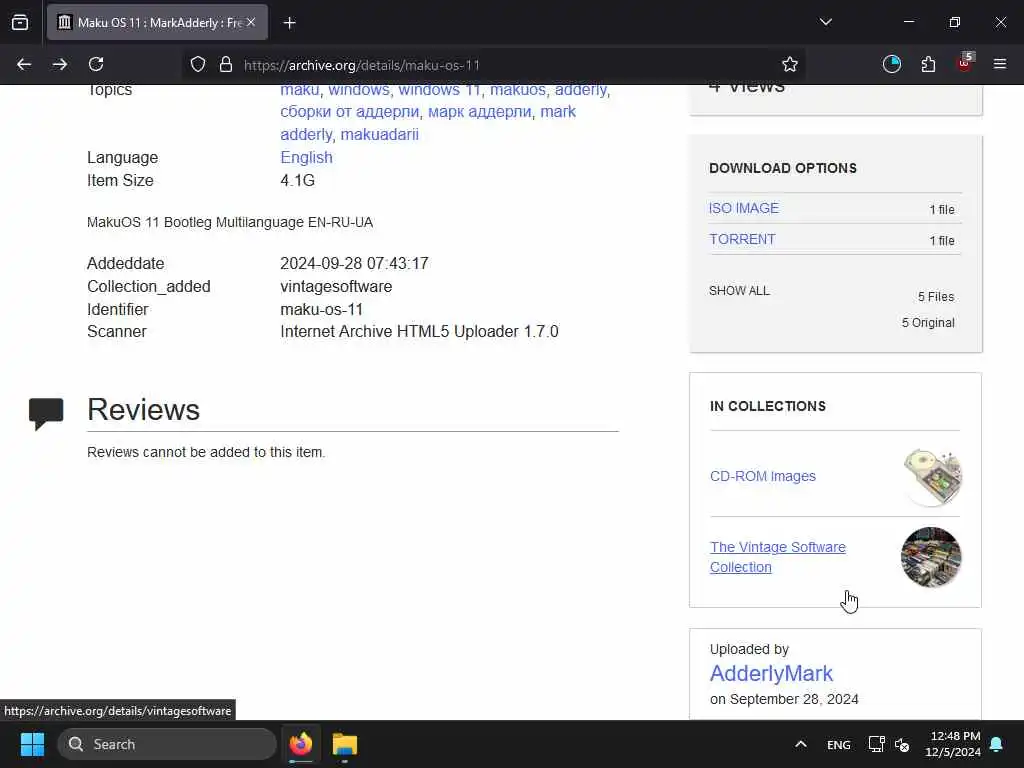
Task: Click the Item Size value '4.1G'
Action: (297, 180)
